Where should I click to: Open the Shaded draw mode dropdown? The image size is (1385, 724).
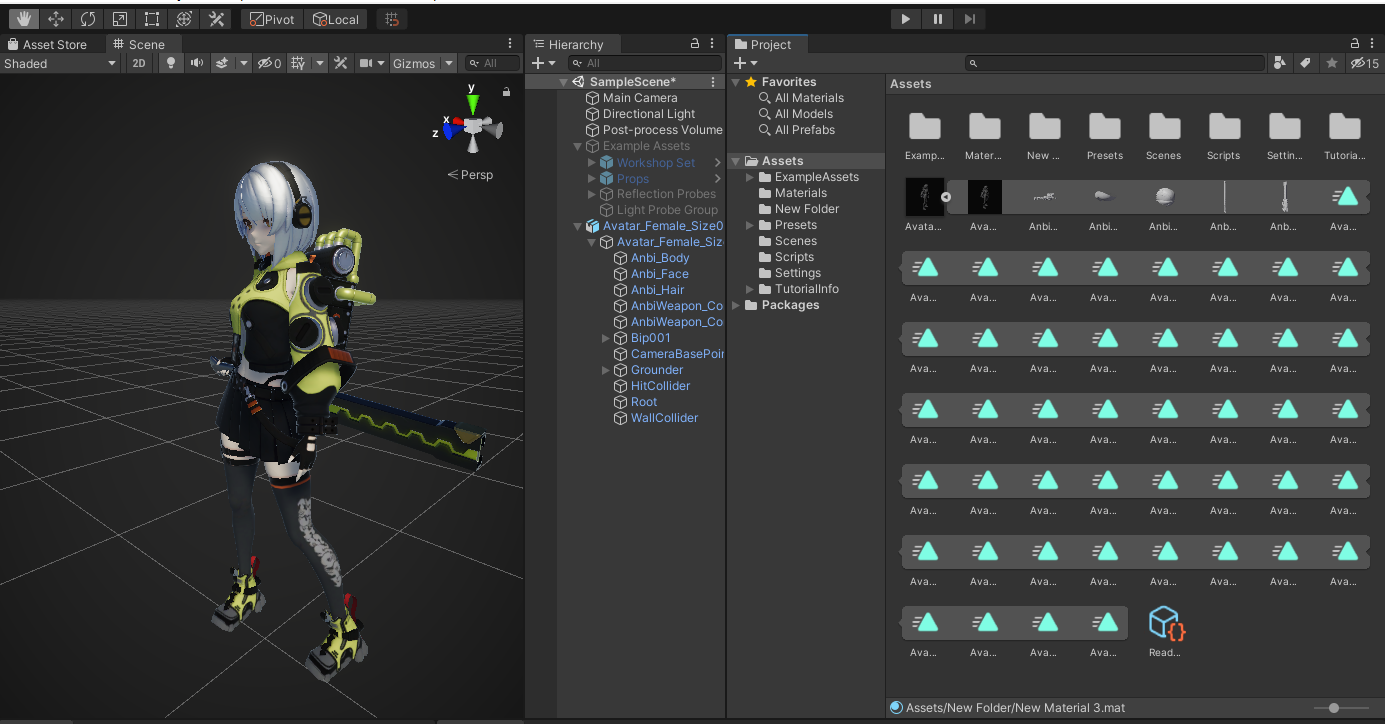click(x=60, y=63)
